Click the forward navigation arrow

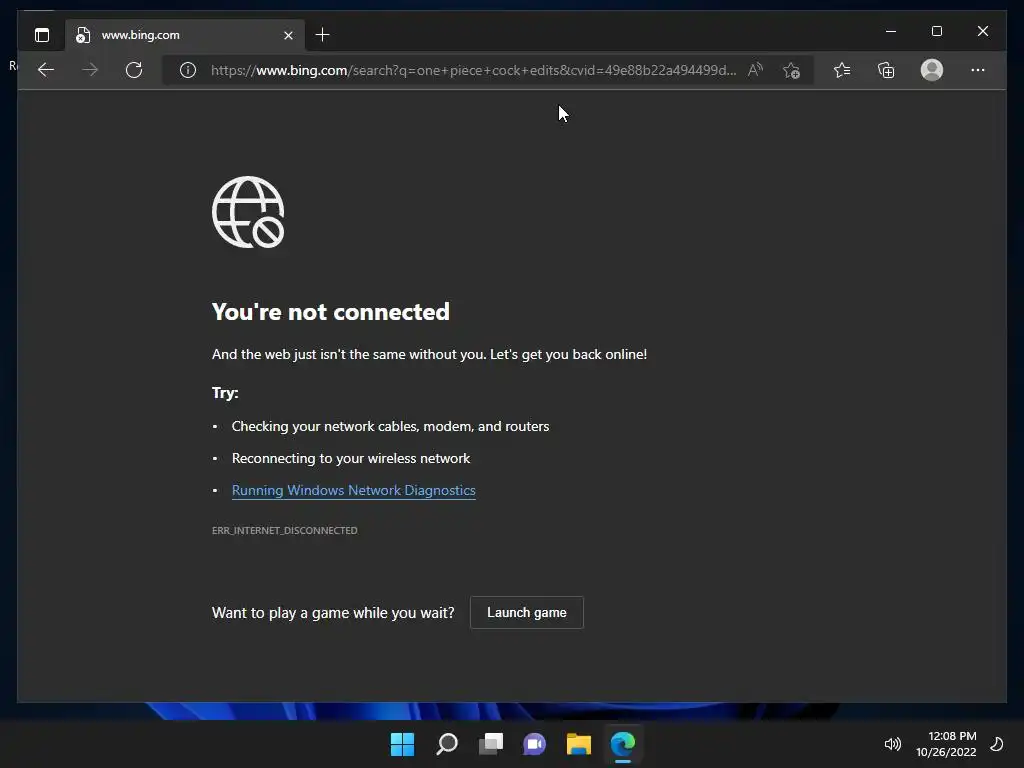[90, 70]
